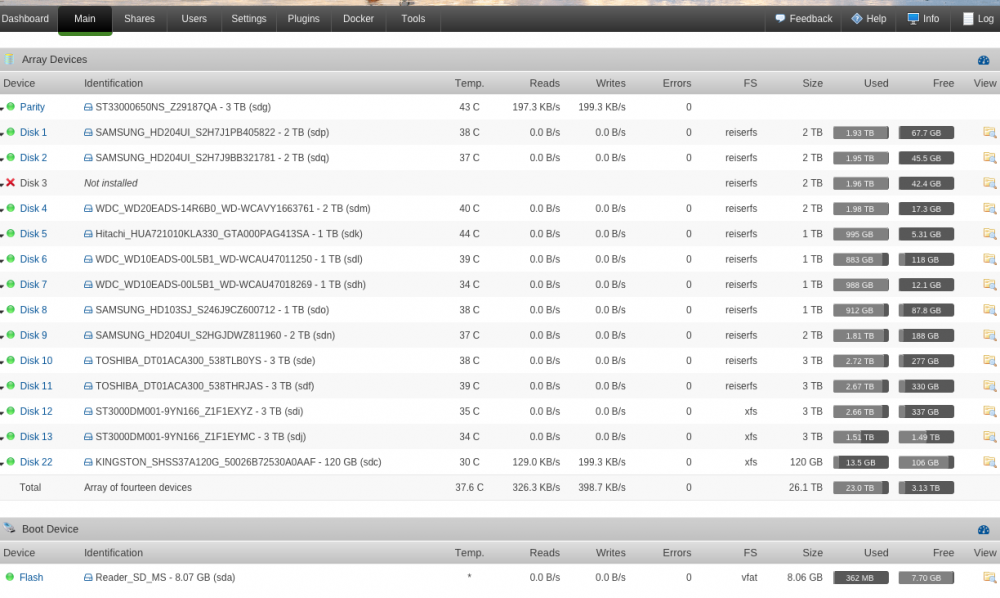
Task: Click green status ball for Flash
Action: pos(10,577)
